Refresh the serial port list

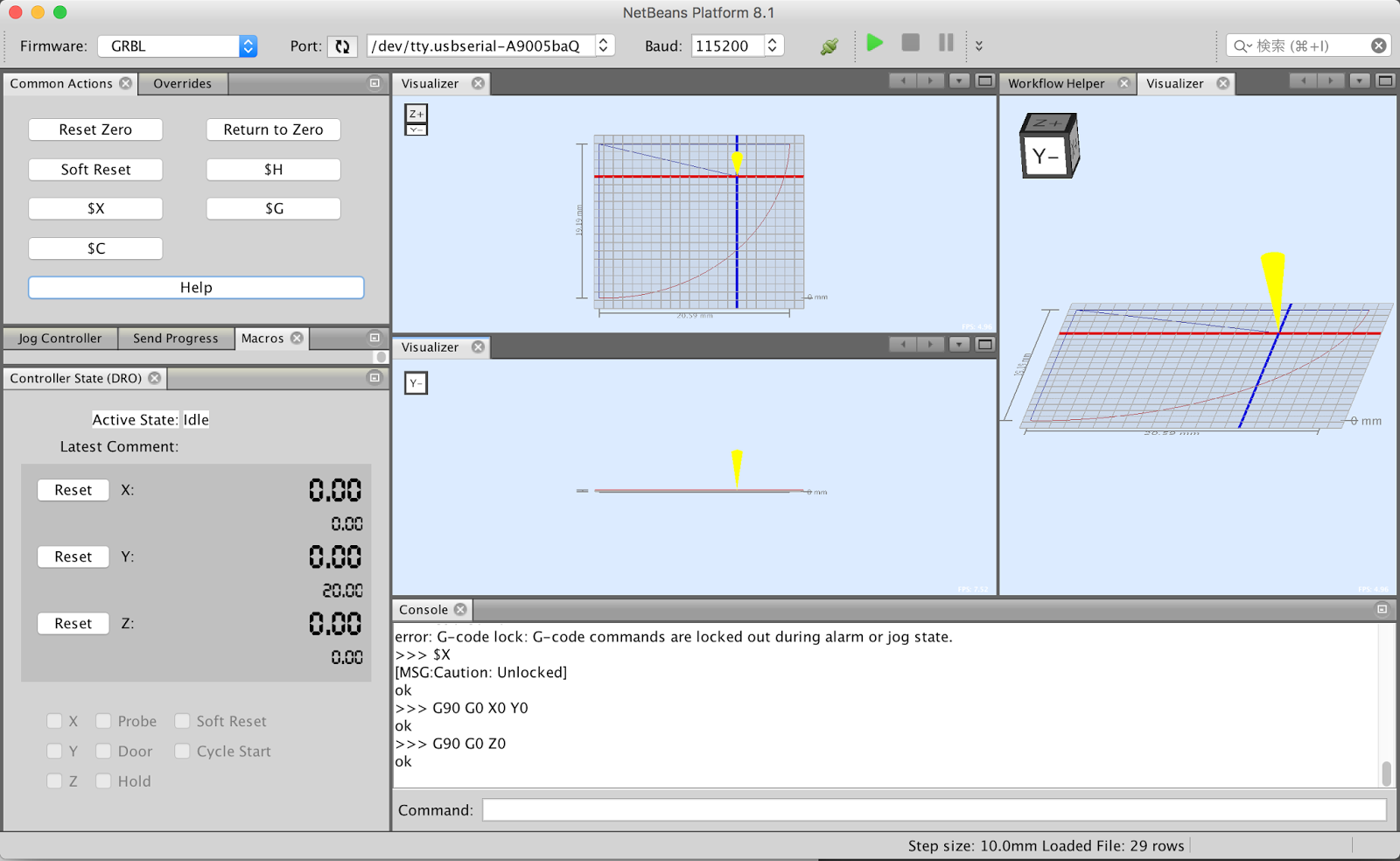[342, 45]
